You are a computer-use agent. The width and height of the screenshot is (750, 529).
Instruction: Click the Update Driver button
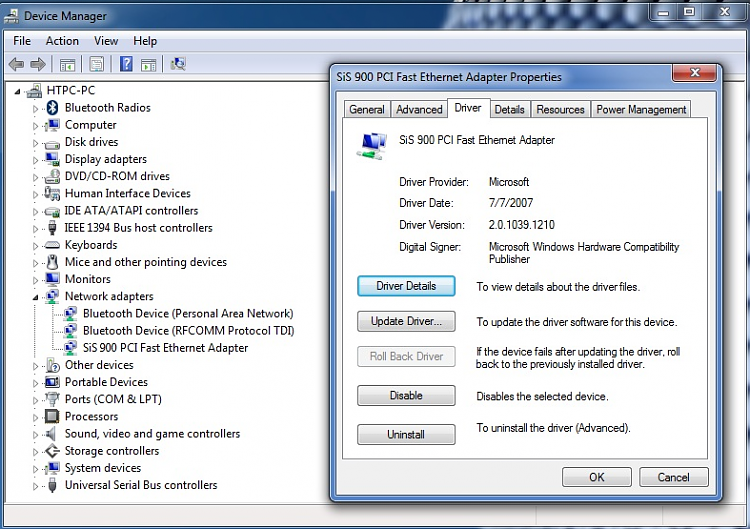pyautogui.click(x=406, y=321)
